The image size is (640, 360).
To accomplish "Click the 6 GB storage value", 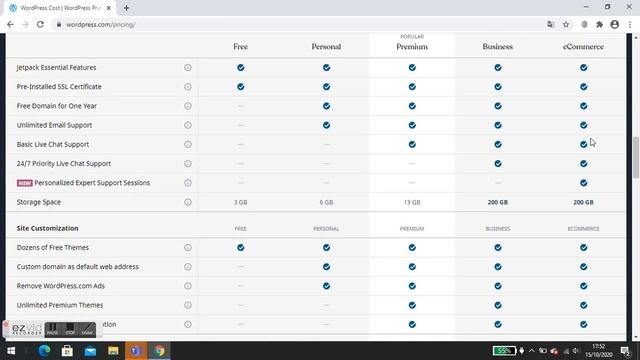I will (326, 202).
